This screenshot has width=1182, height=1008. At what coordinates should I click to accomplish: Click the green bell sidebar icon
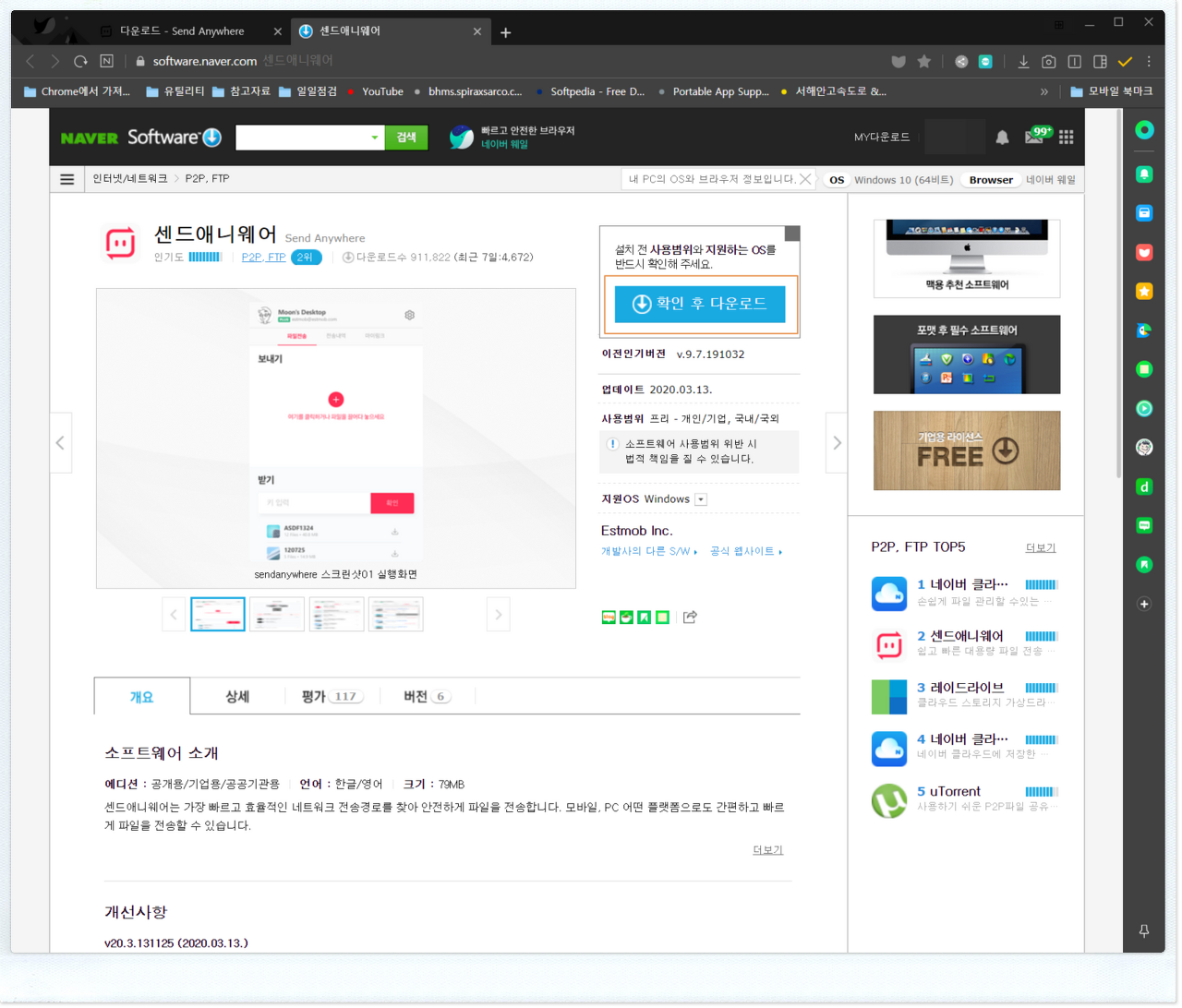coord(1144,174)
